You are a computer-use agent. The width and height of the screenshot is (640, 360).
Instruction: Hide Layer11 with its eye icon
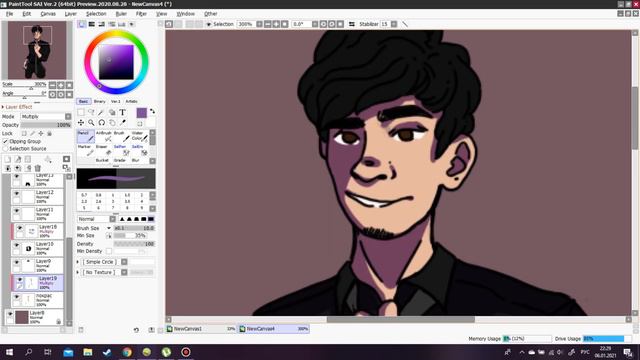(x=16, y=211)
